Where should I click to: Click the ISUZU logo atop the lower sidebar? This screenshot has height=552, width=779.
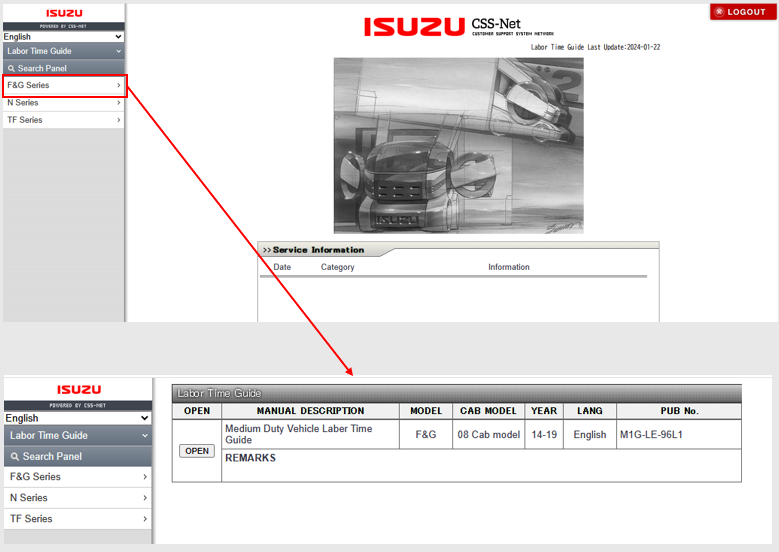coord(78,390)
